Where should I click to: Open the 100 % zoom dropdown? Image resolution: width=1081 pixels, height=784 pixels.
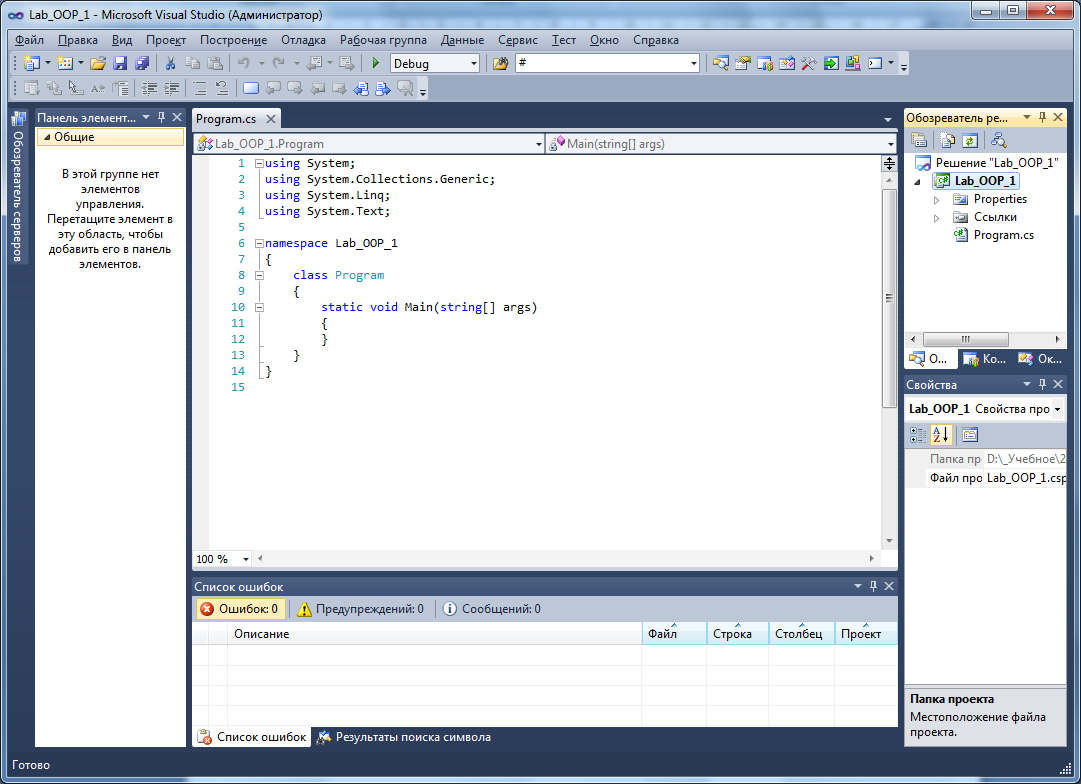[x=246, y=559]
